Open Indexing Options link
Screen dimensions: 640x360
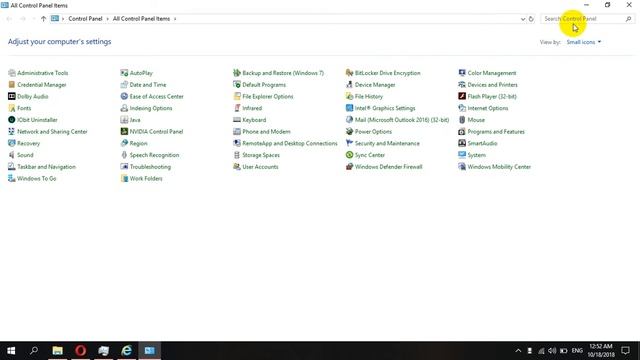(x=151, y=108)
